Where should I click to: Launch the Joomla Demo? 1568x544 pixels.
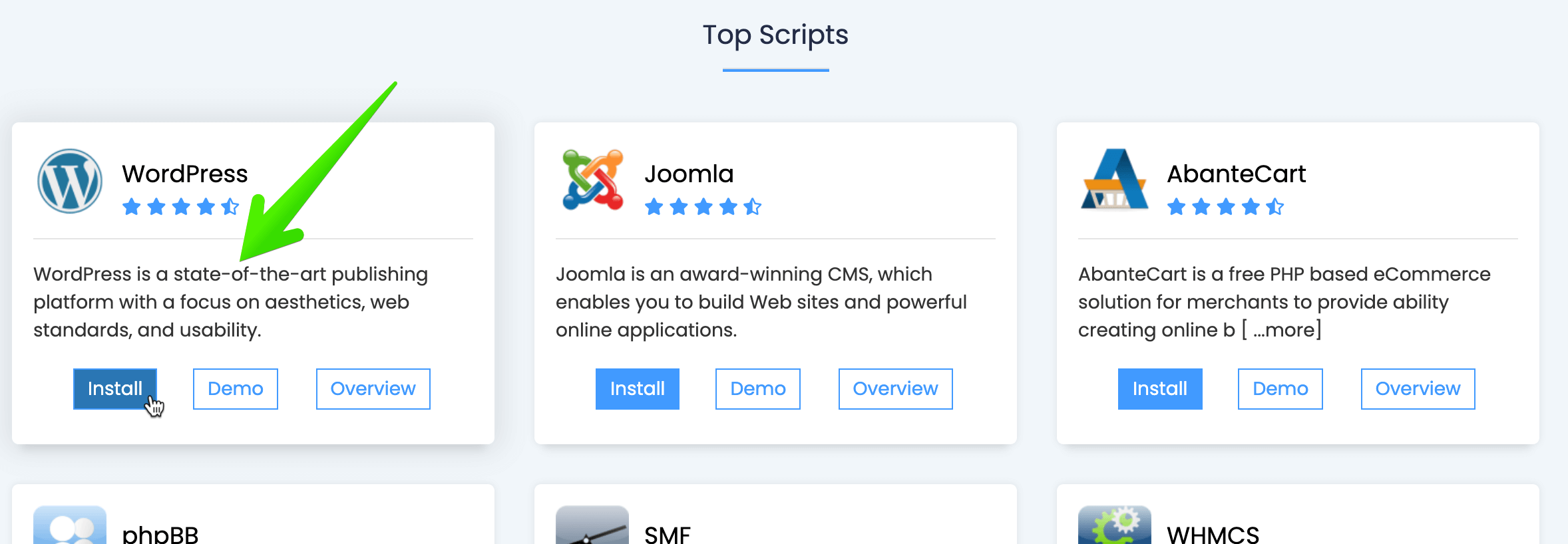757,389
